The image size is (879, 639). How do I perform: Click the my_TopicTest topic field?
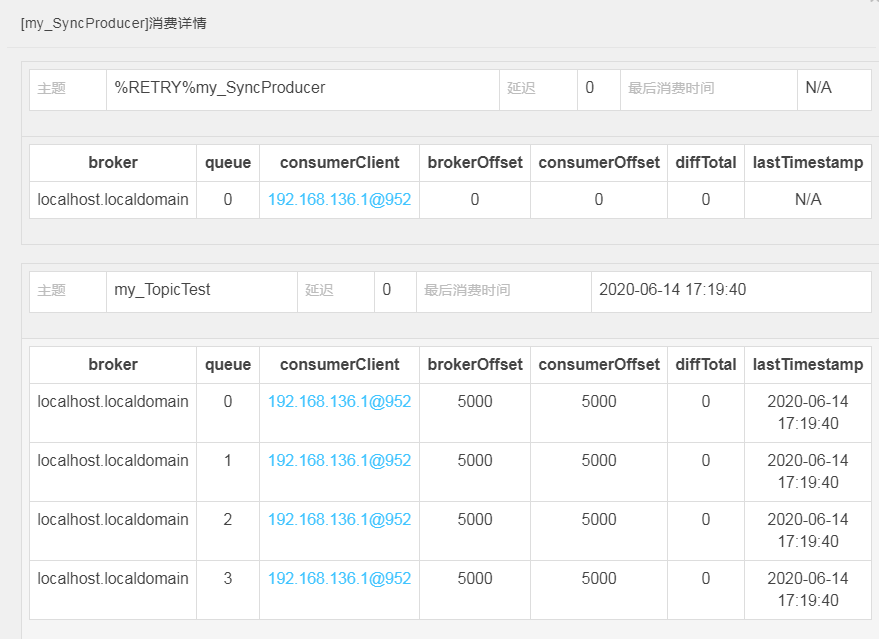tap(202, 291)
